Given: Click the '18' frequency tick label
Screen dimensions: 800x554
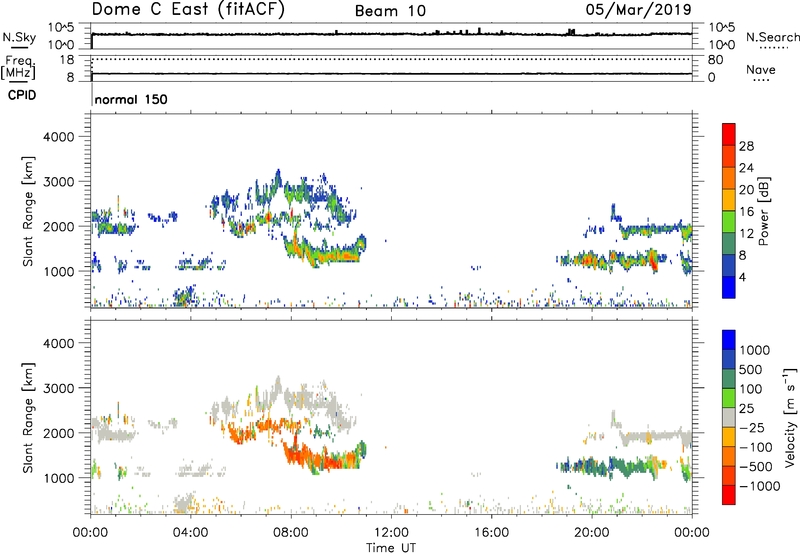Looking at the screenshot, I should 67,60.
